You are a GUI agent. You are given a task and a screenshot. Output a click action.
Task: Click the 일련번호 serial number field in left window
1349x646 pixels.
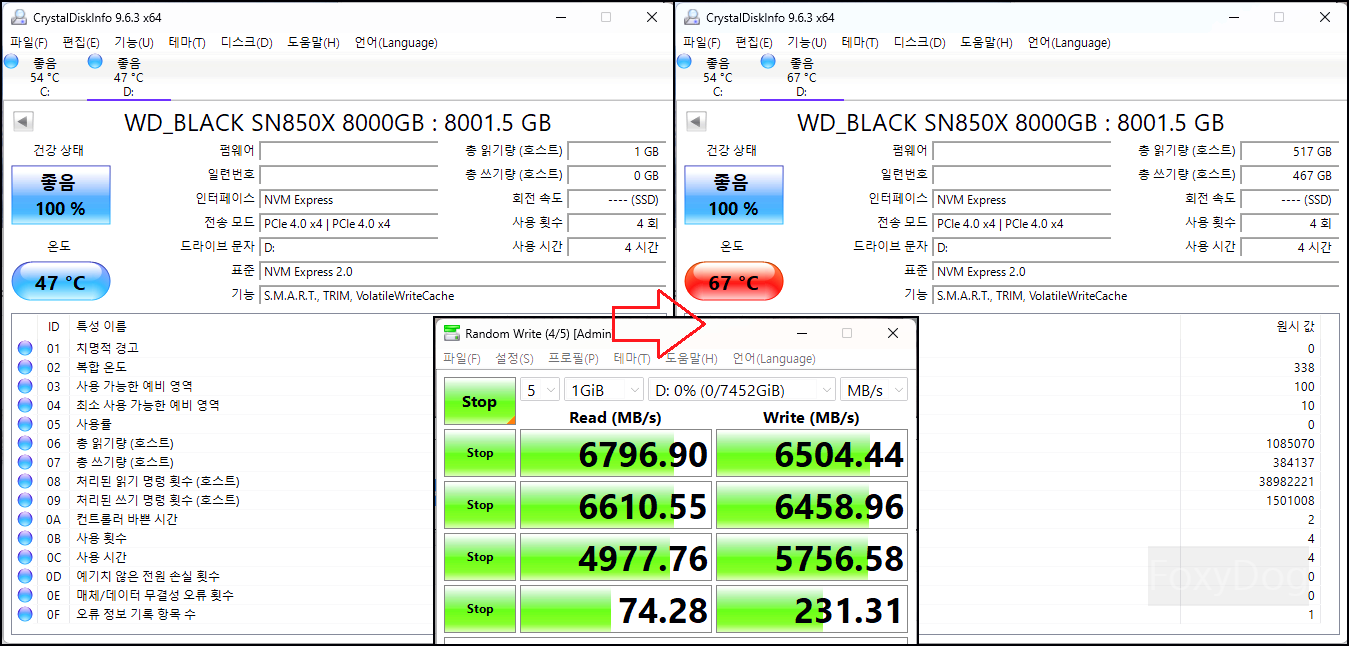click(x=348, y=175)
